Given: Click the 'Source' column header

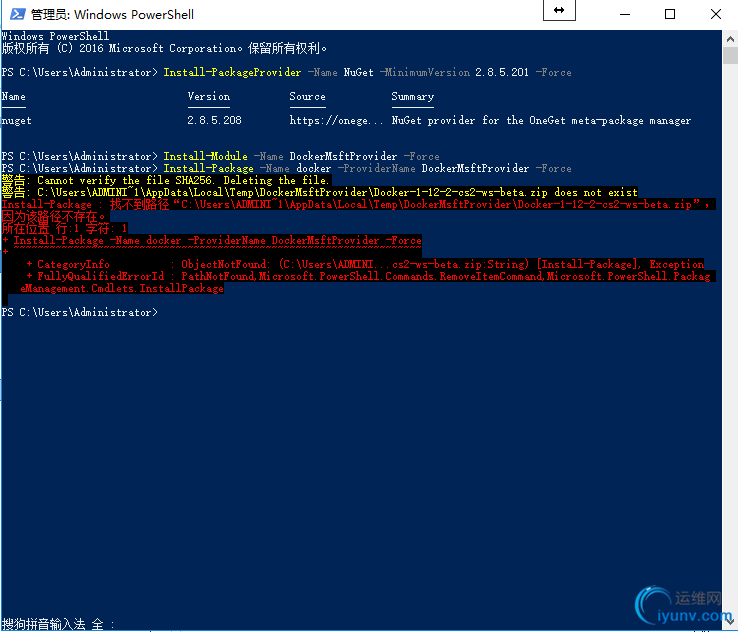Looking at the screenshot, I should 307,96.
